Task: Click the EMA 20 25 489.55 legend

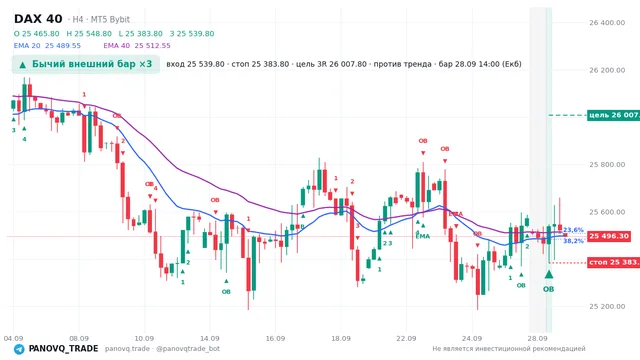Action: click(47, 45)
